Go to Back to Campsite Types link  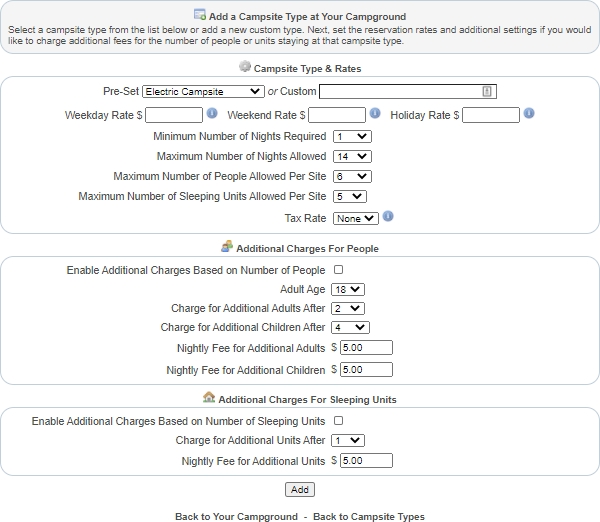(x=368, y=517)
